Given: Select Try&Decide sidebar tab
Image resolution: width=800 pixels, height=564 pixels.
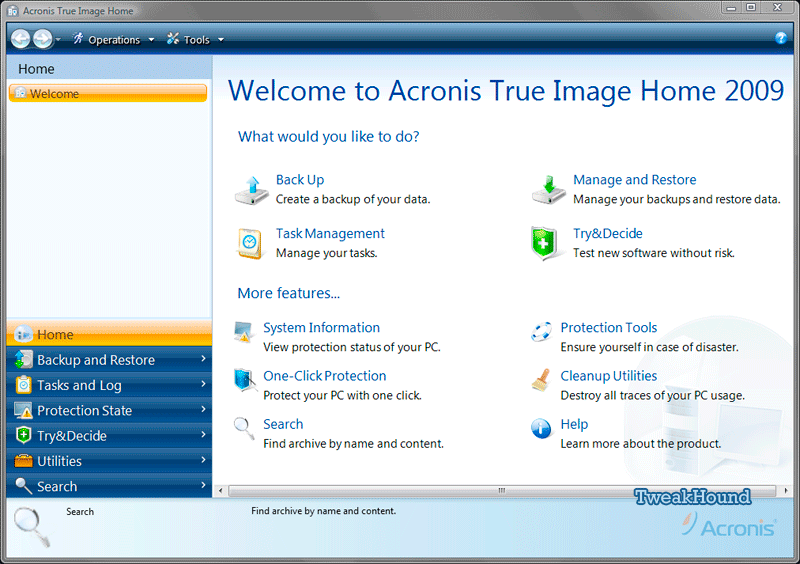Looking at the screenshot, I should tap(109, 435).
